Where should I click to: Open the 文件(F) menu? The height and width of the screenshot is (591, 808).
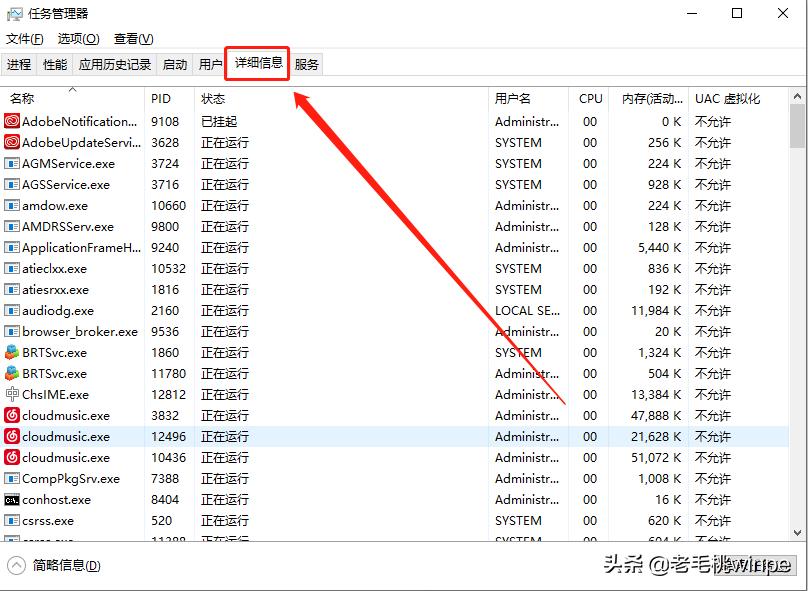point(23,38)
